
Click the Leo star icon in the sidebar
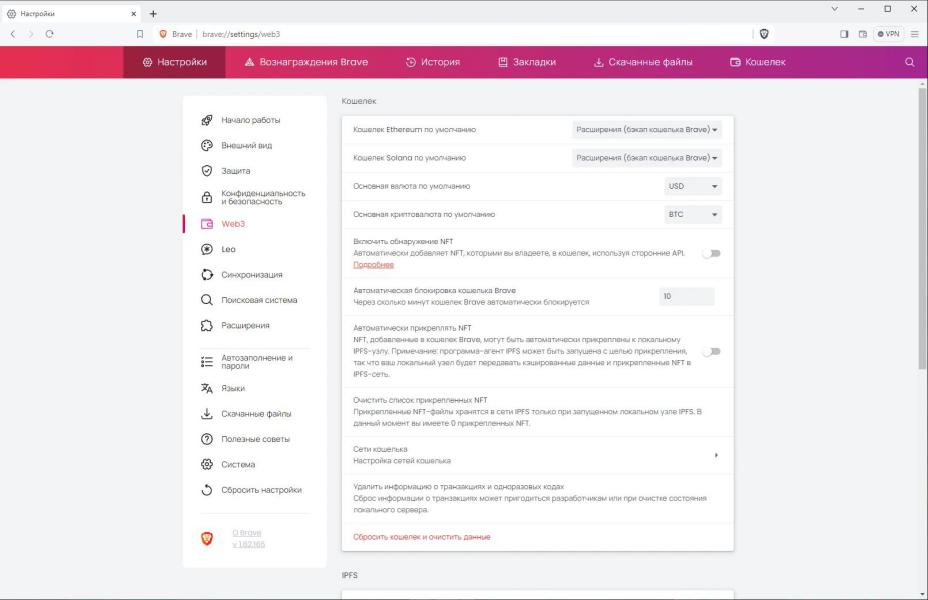[x=207, y=249]
